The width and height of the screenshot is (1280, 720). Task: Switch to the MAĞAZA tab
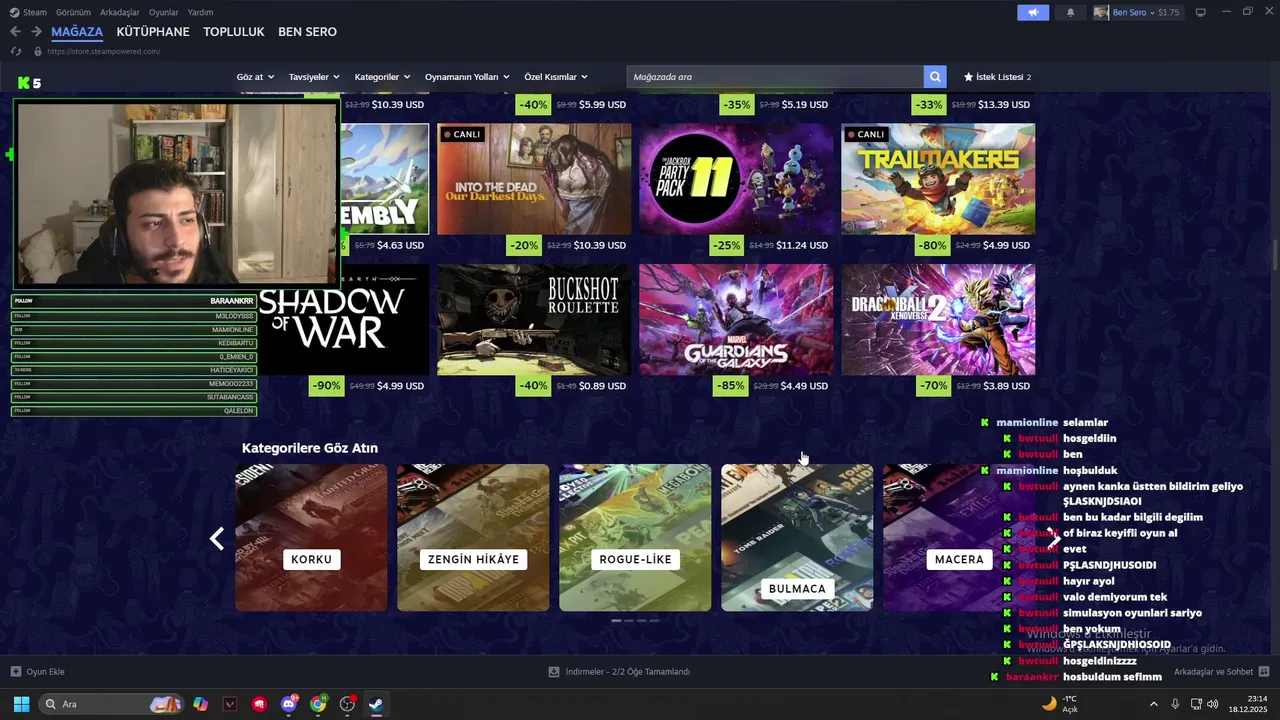click(x=77, y=32)
